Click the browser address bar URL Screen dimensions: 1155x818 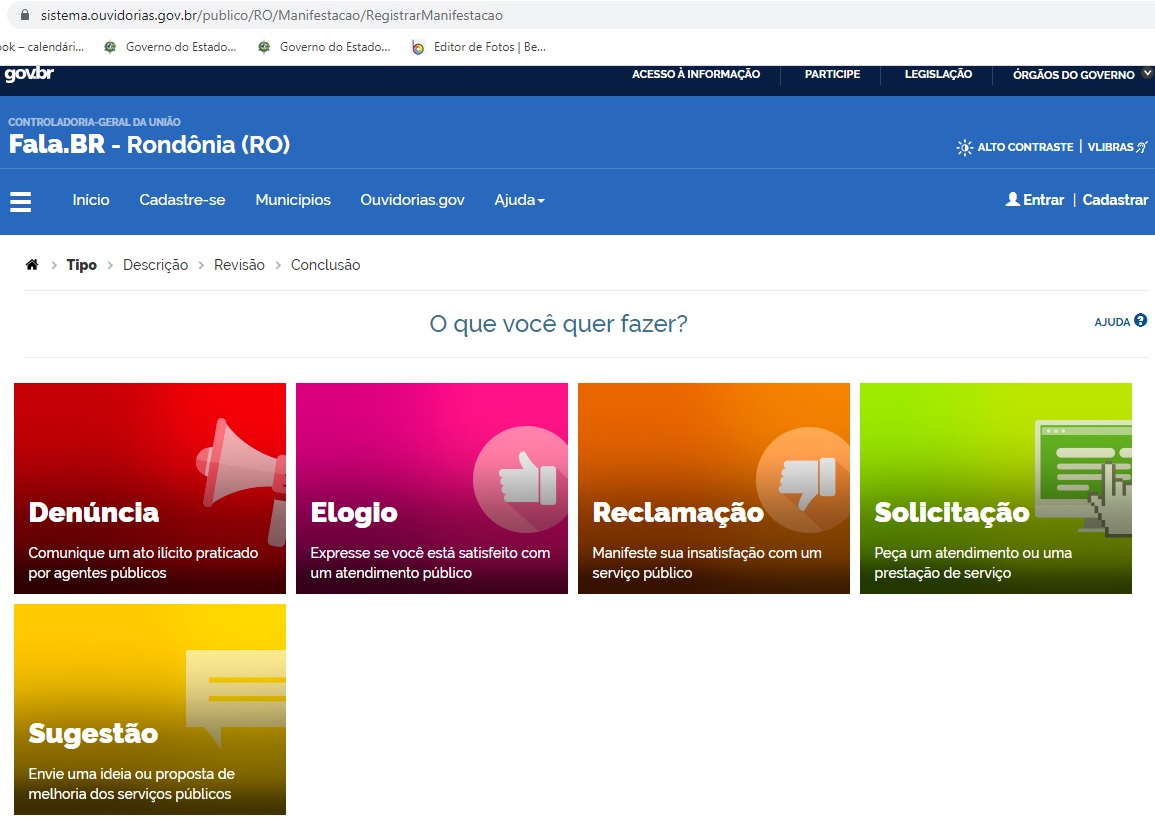click(272, 16)
